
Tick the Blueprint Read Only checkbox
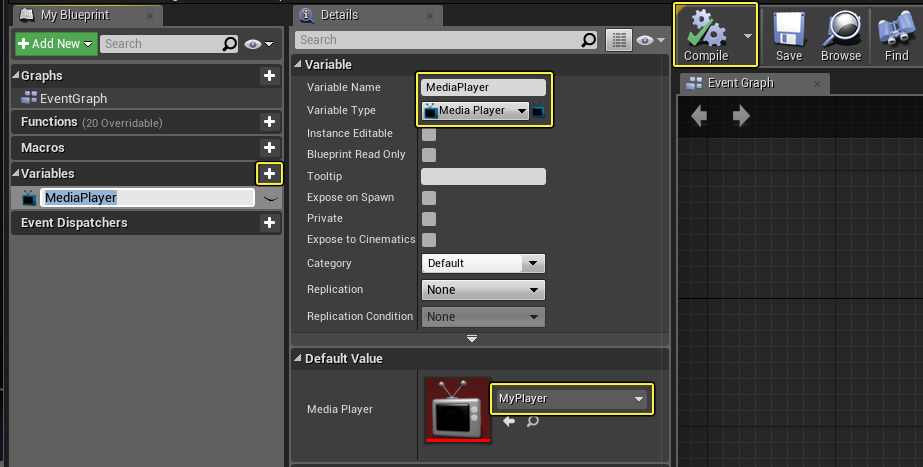pyautogui.click(x=428, y=155)
